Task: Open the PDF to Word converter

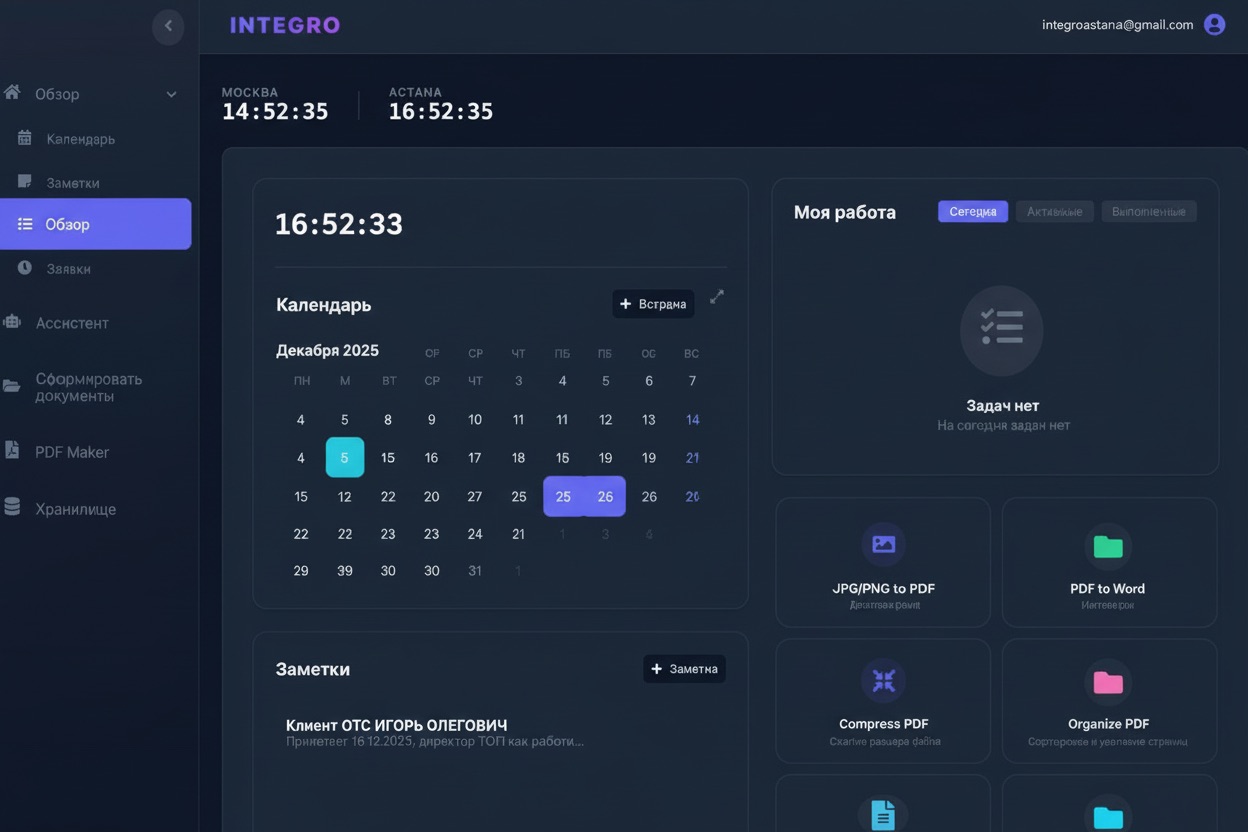Action: tap(1108, 562)
